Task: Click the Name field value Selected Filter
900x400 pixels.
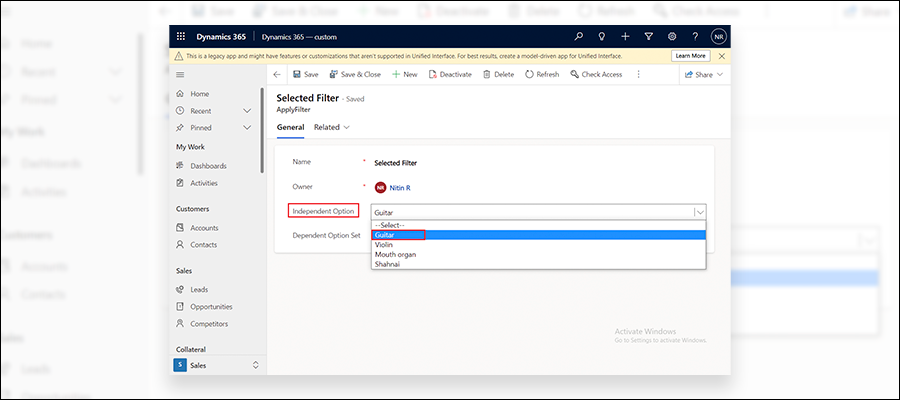Action: [x=395, y=163]
